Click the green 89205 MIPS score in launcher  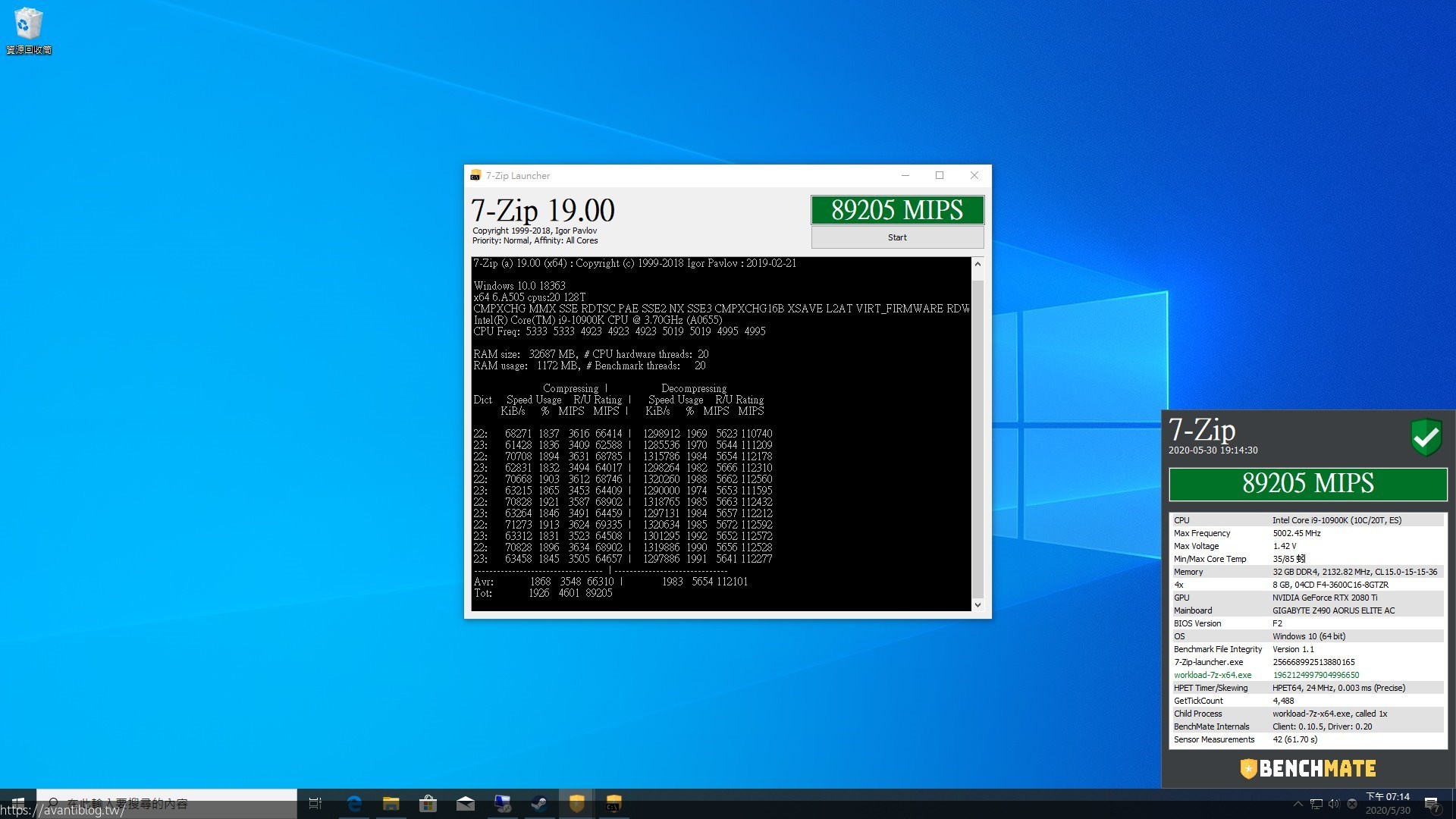pos(897,210)
